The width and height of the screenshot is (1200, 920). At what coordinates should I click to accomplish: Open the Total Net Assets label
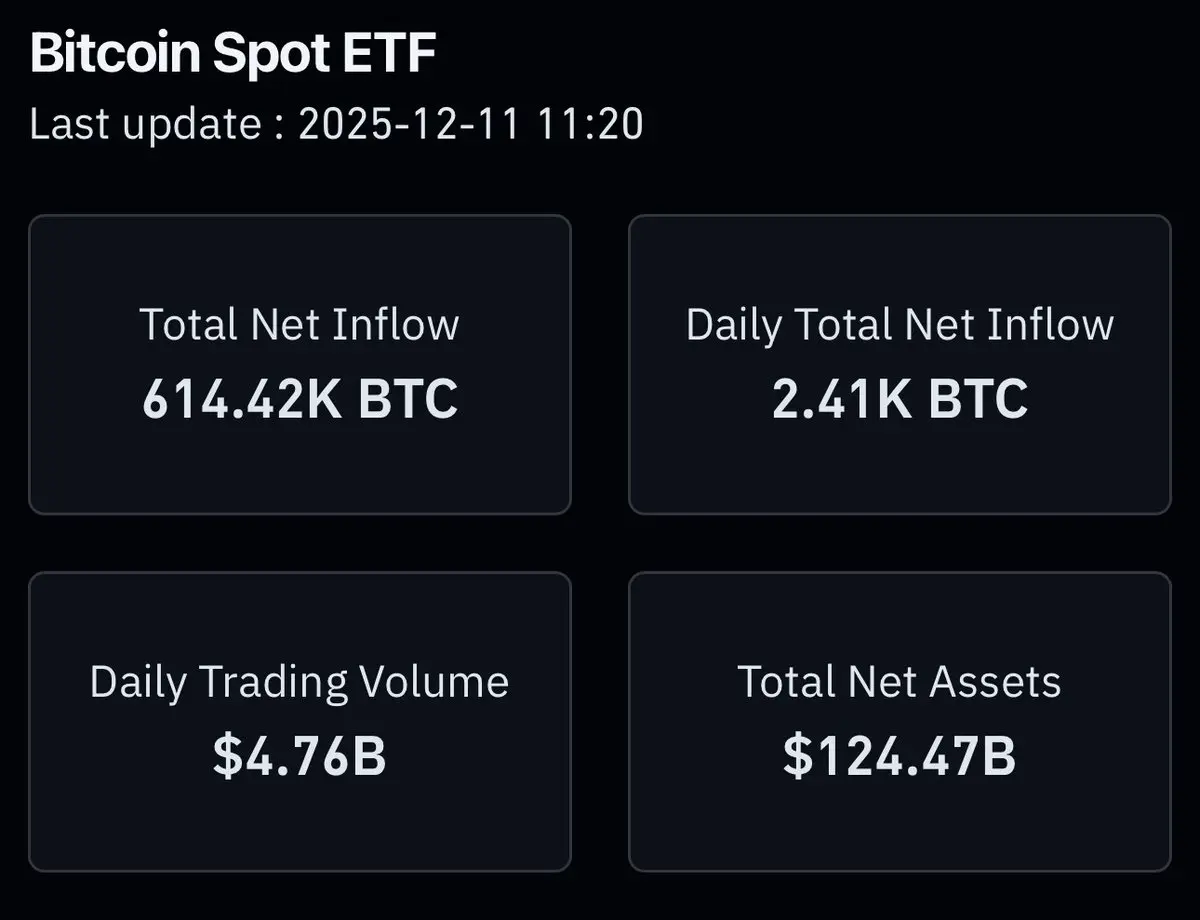899,682
